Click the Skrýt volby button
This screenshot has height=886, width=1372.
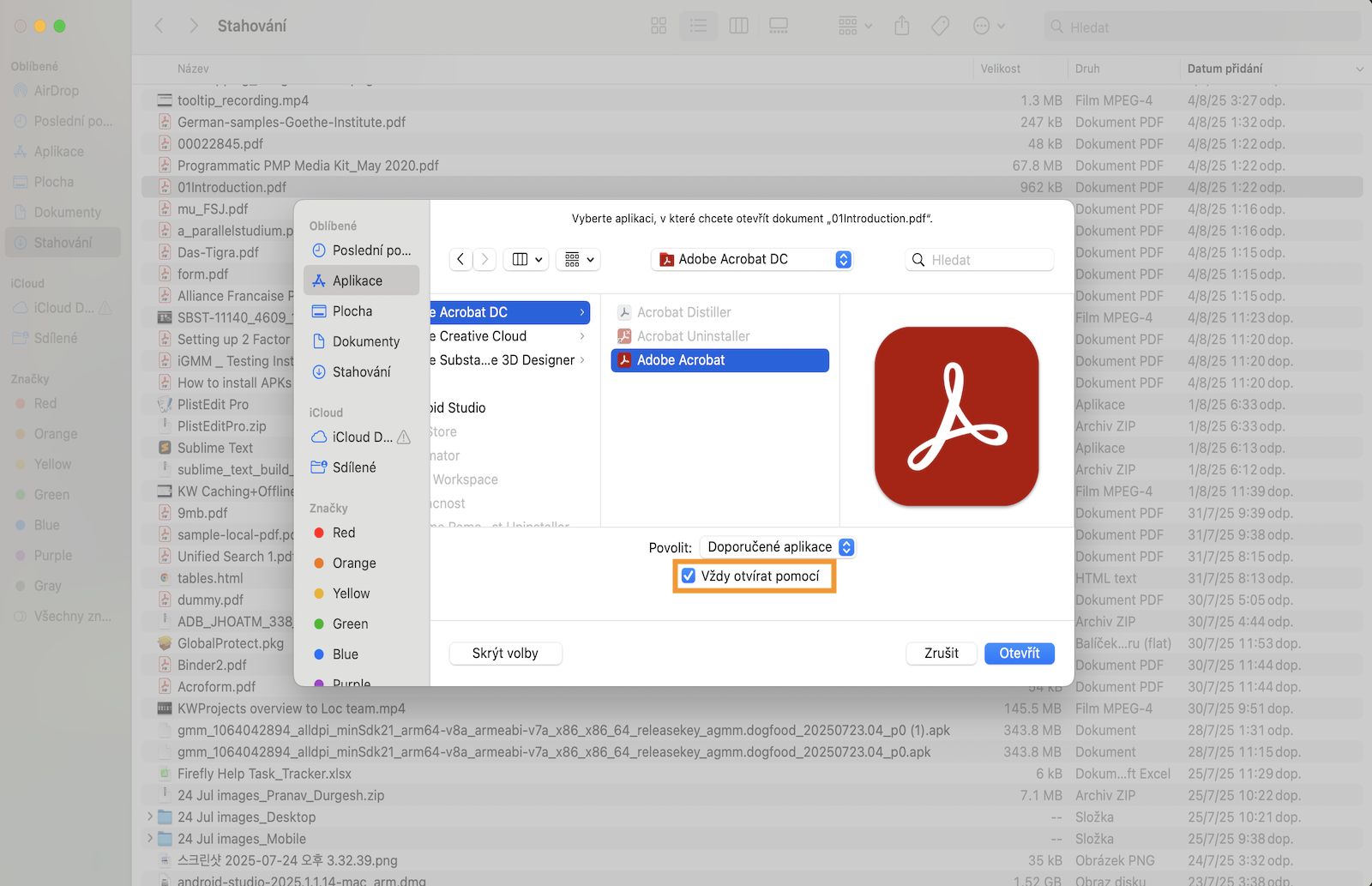505,653
